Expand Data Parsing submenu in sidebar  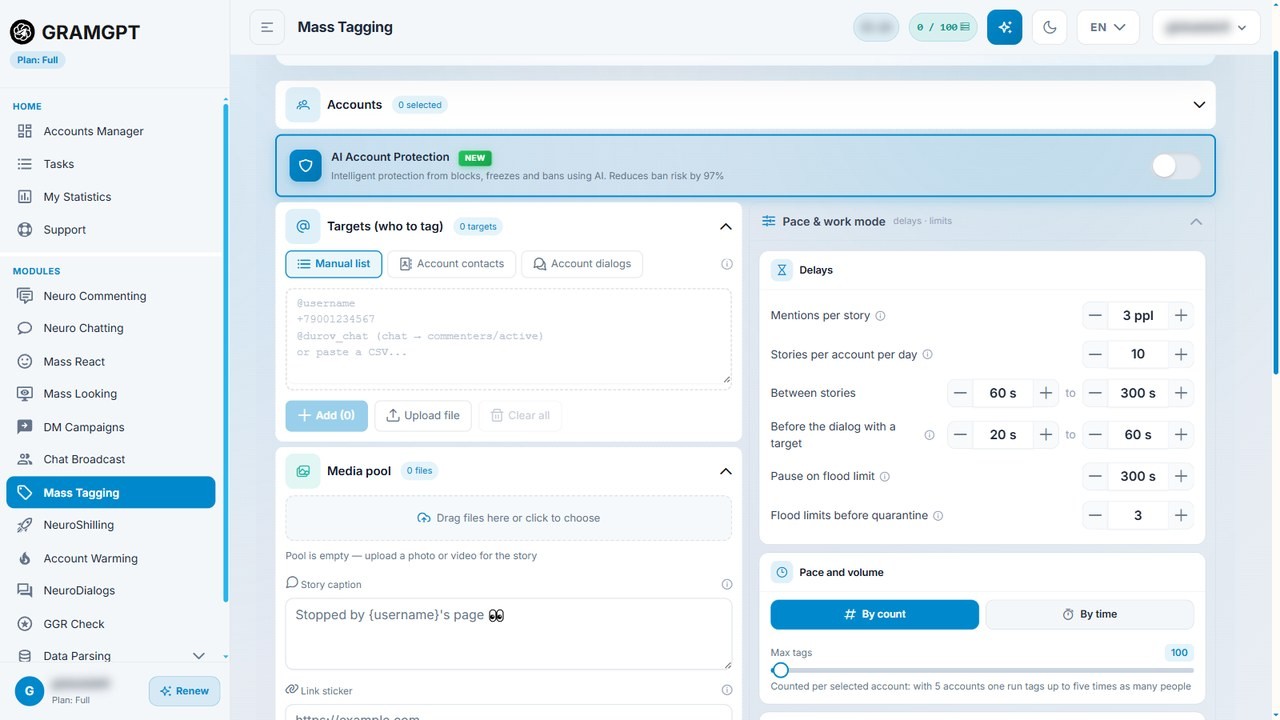click(x=198, y=656)
